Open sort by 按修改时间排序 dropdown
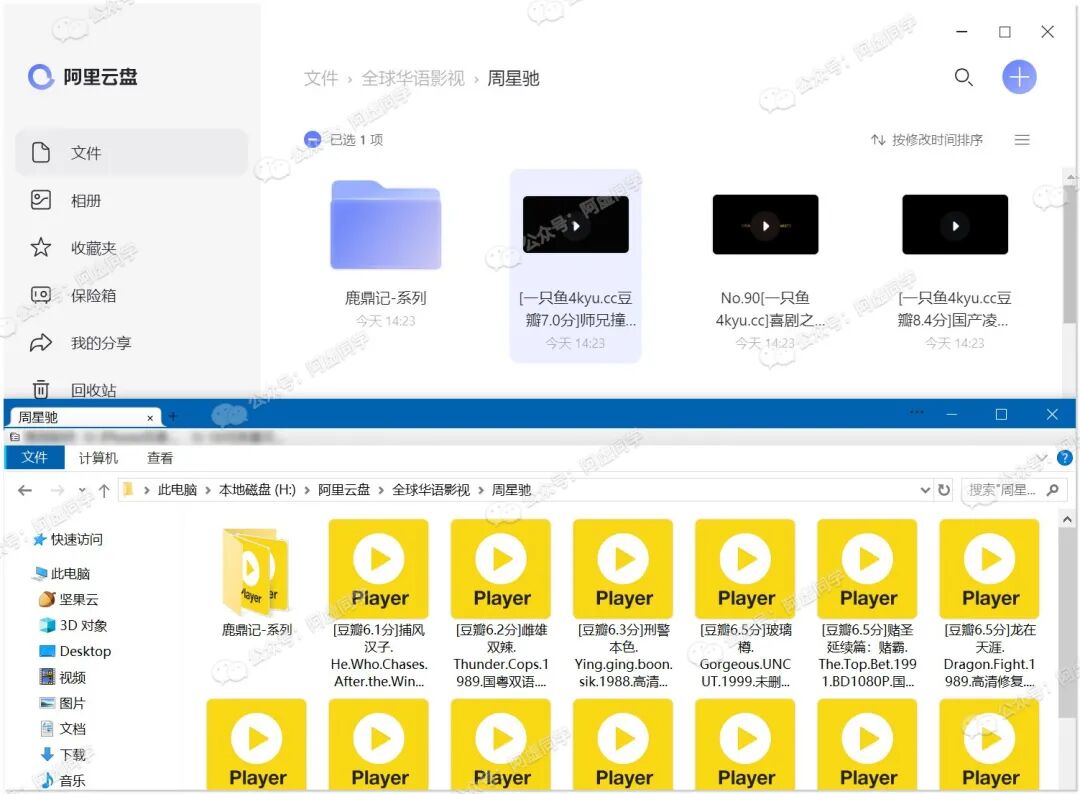This screenshot has height=794, width=1080. 927,140
